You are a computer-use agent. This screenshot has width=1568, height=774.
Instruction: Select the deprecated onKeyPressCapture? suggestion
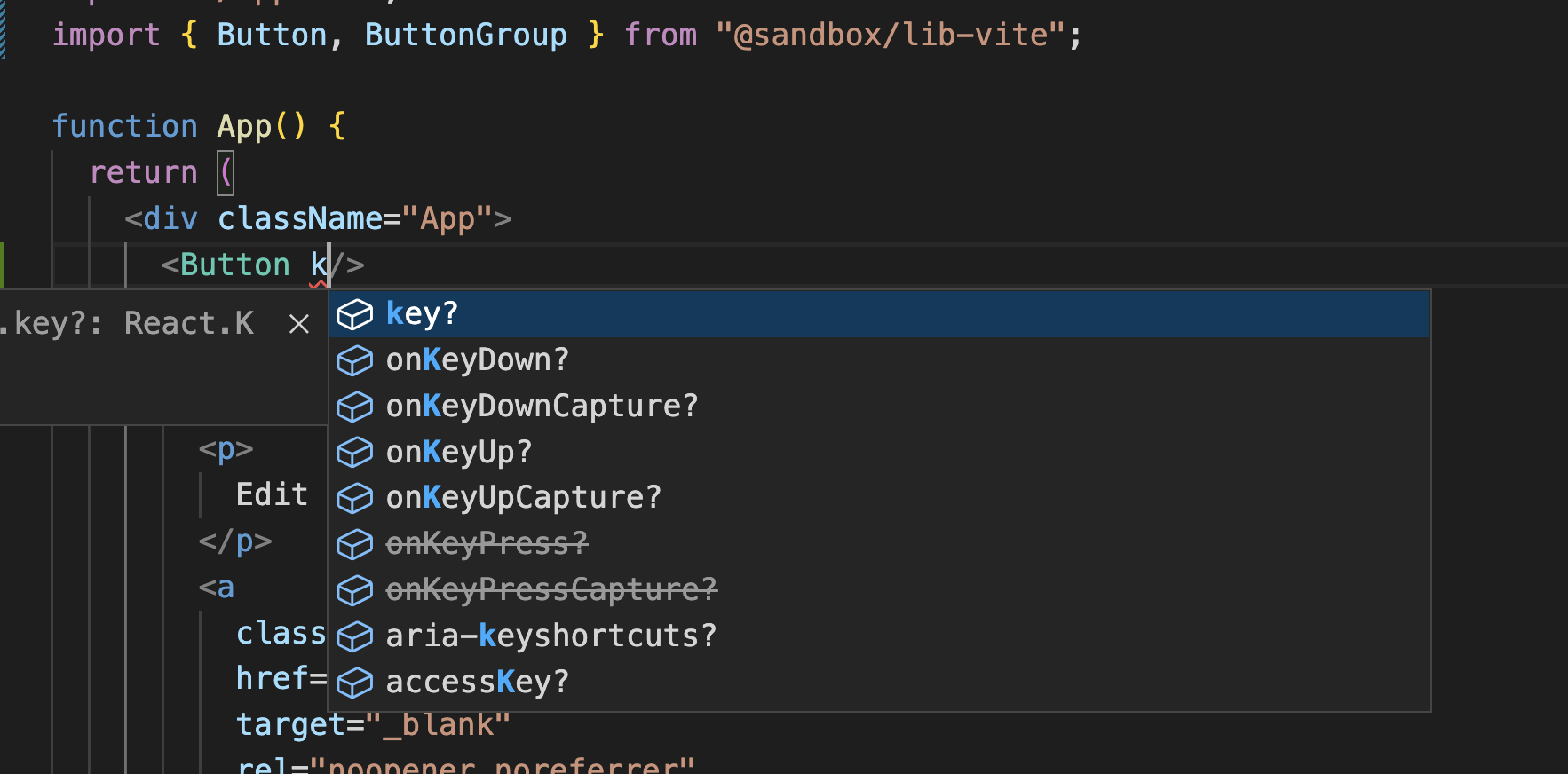(551, 589)
